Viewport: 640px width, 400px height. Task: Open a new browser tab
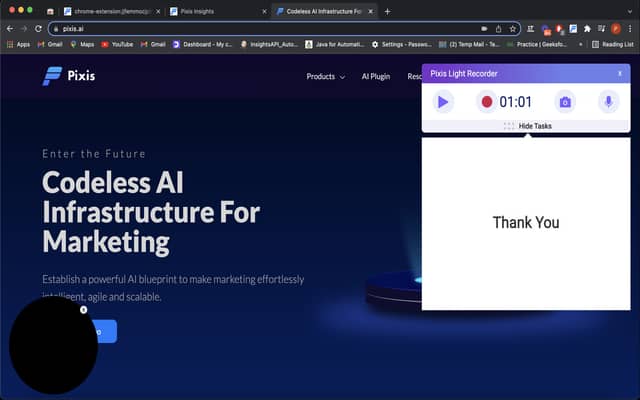pos(387,11)
